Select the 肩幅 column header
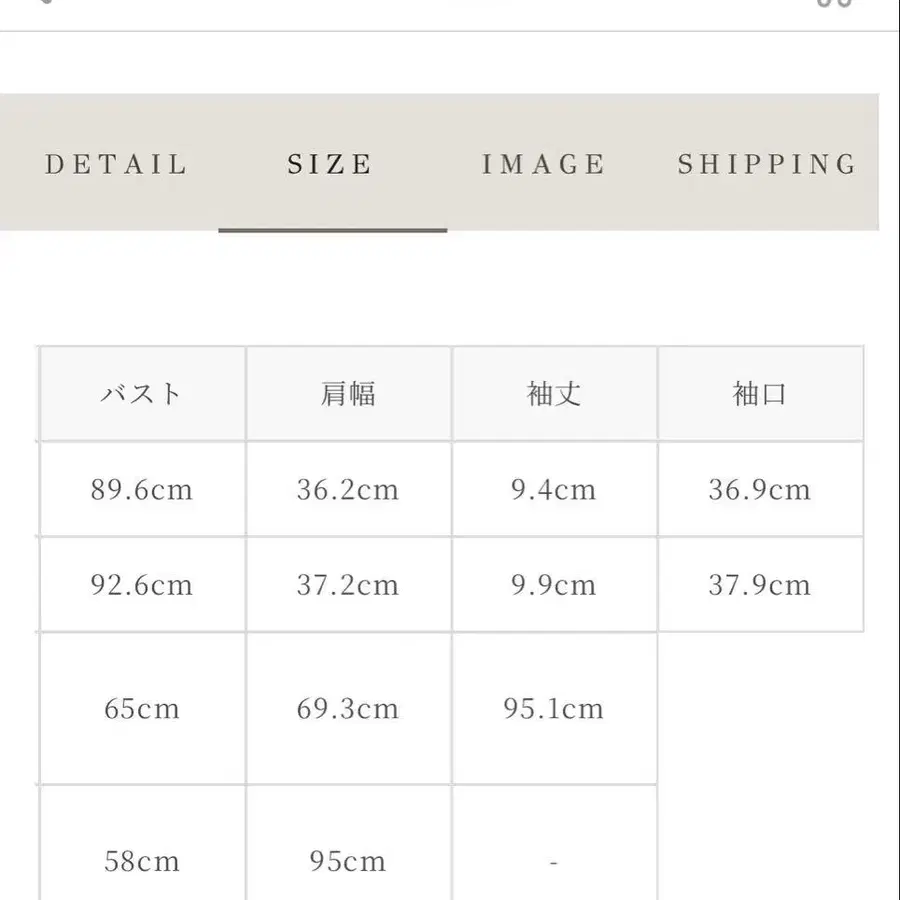 click(348, 393)
